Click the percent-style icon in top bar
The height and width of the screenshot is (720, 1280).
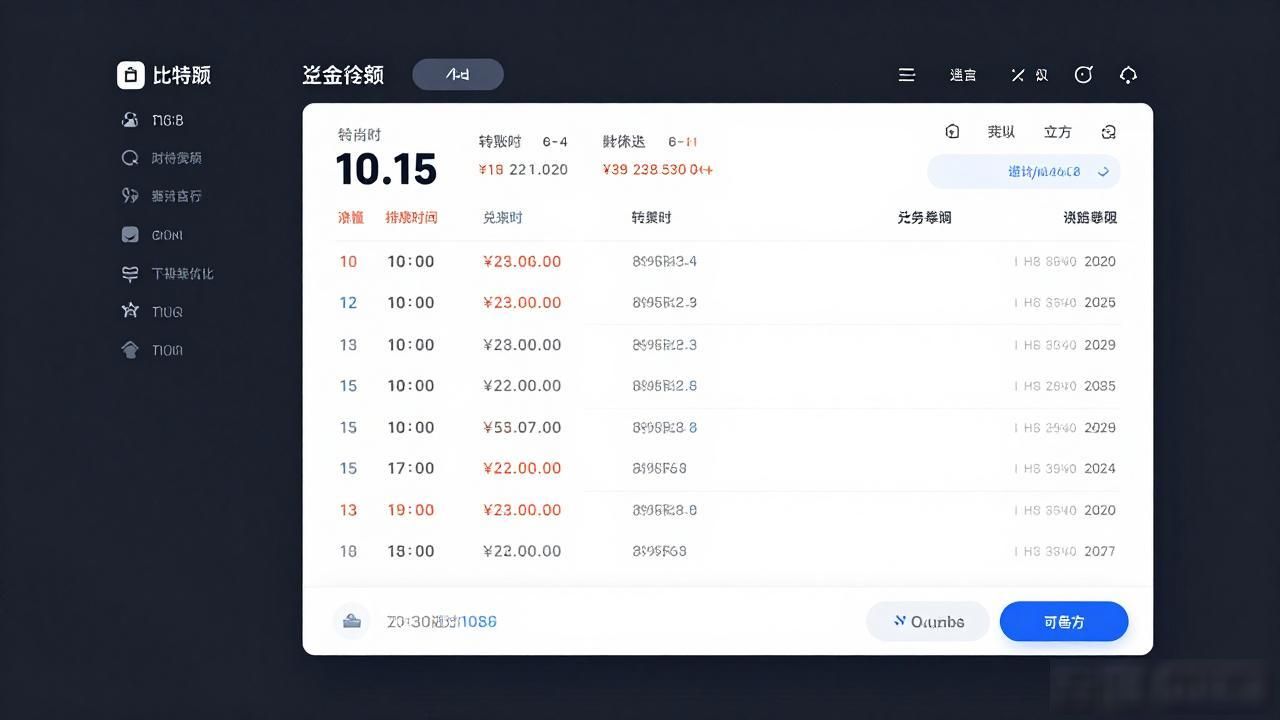1018,75
